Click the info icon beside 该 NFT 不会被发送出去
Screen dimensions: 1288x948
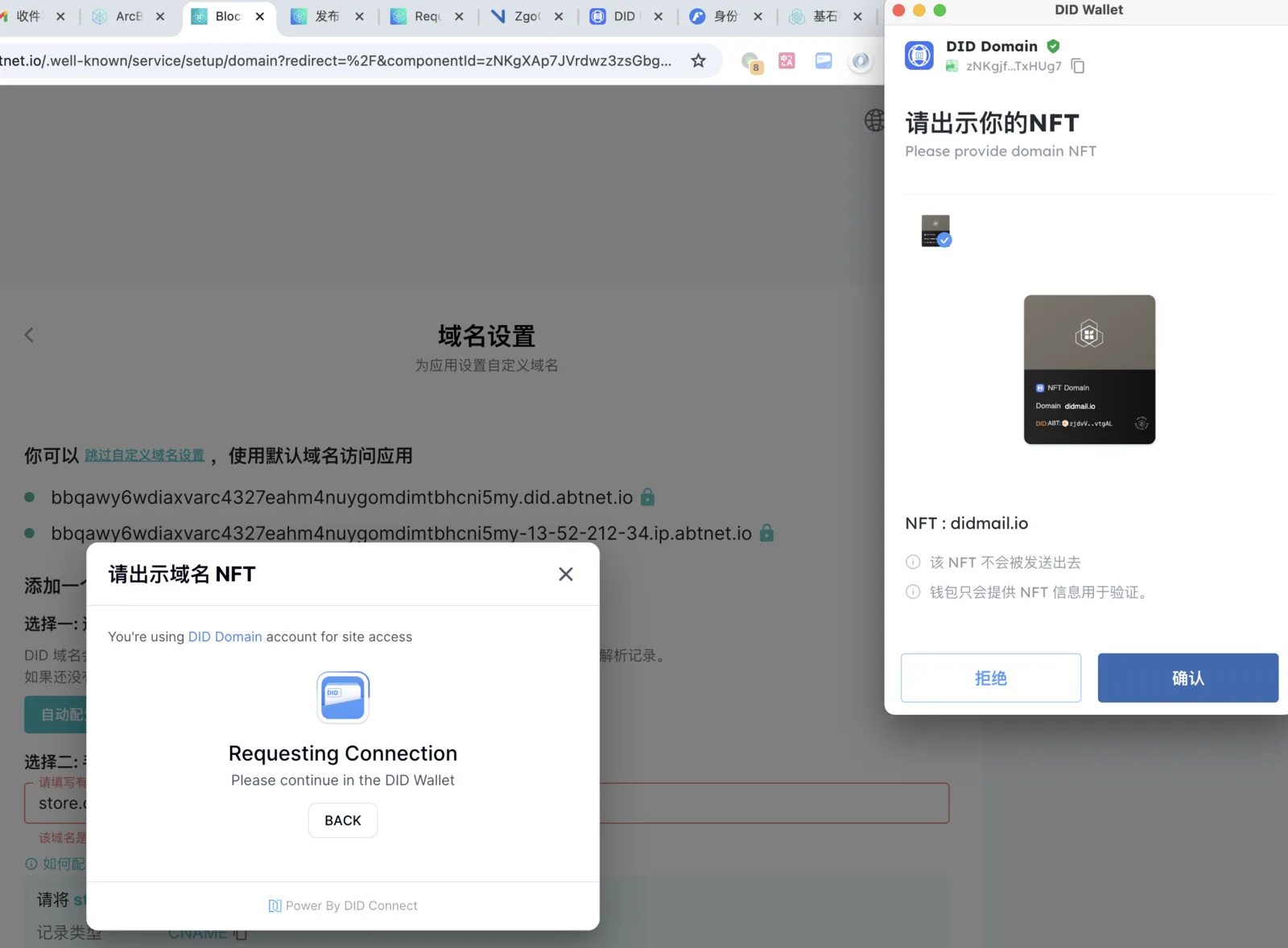pyautogui.click(x=913, y=562)
